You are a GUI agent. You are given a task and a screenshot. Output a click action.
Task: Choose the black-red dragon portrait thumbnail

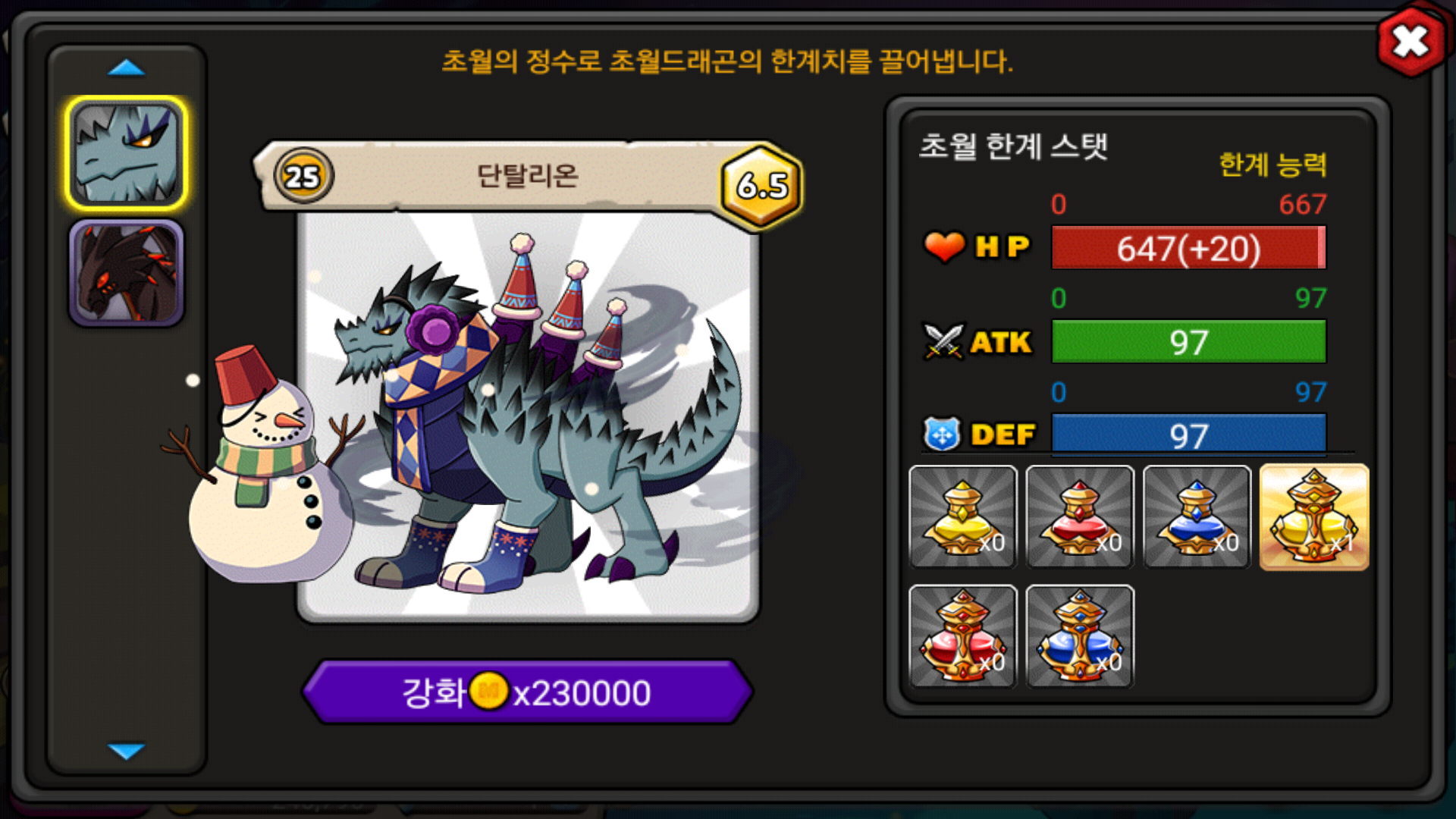click(x=126, y=273)
